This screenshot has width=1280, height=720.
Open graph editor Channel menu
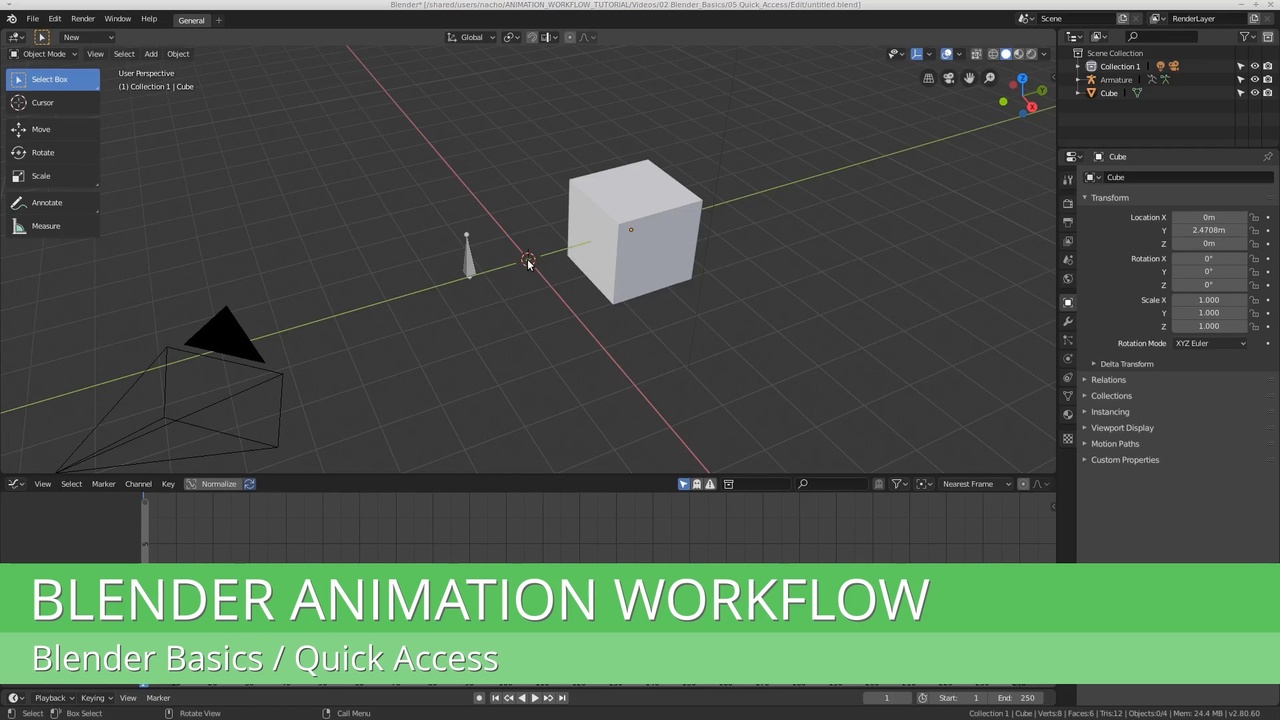138,484
